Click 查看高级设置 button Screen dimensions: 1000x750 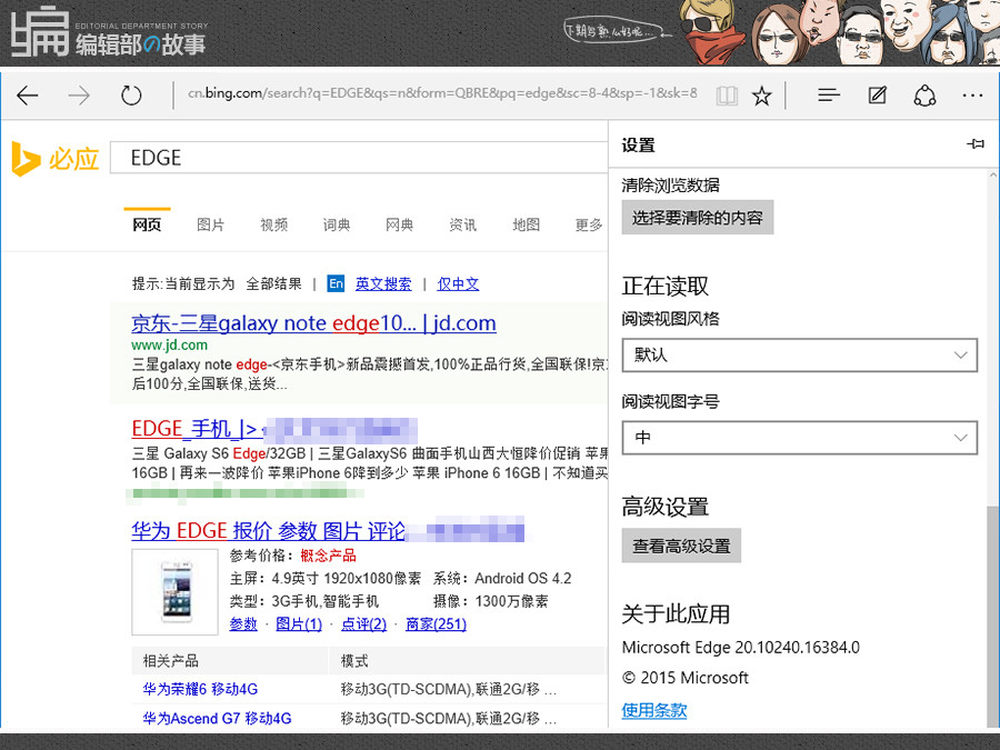click(x=681, y=546)
